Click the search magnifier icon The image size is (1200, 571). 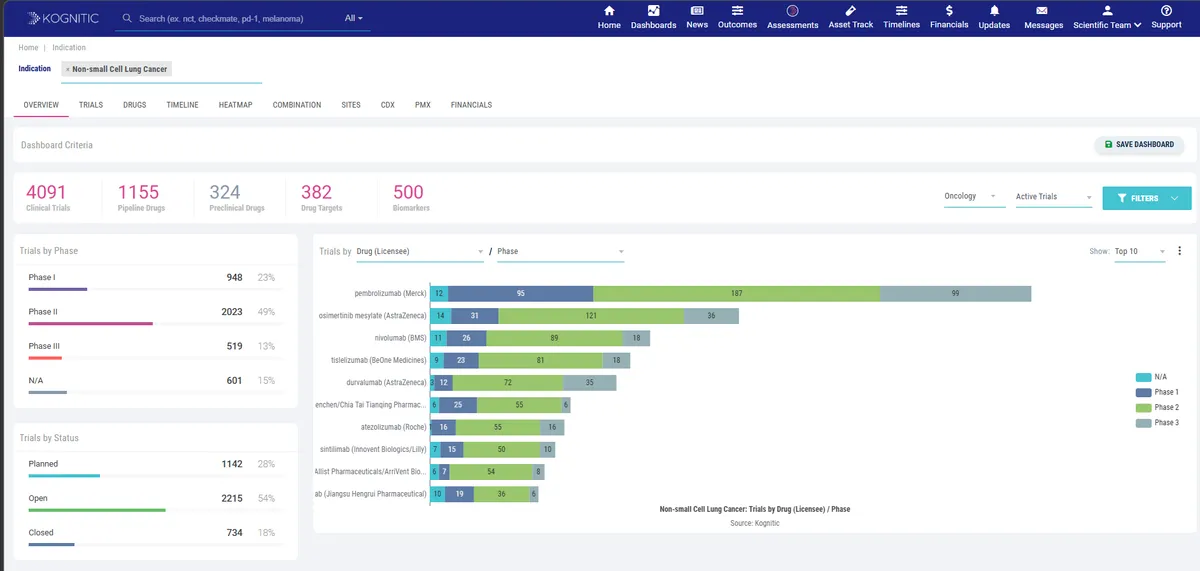click(x=127, y=18)
